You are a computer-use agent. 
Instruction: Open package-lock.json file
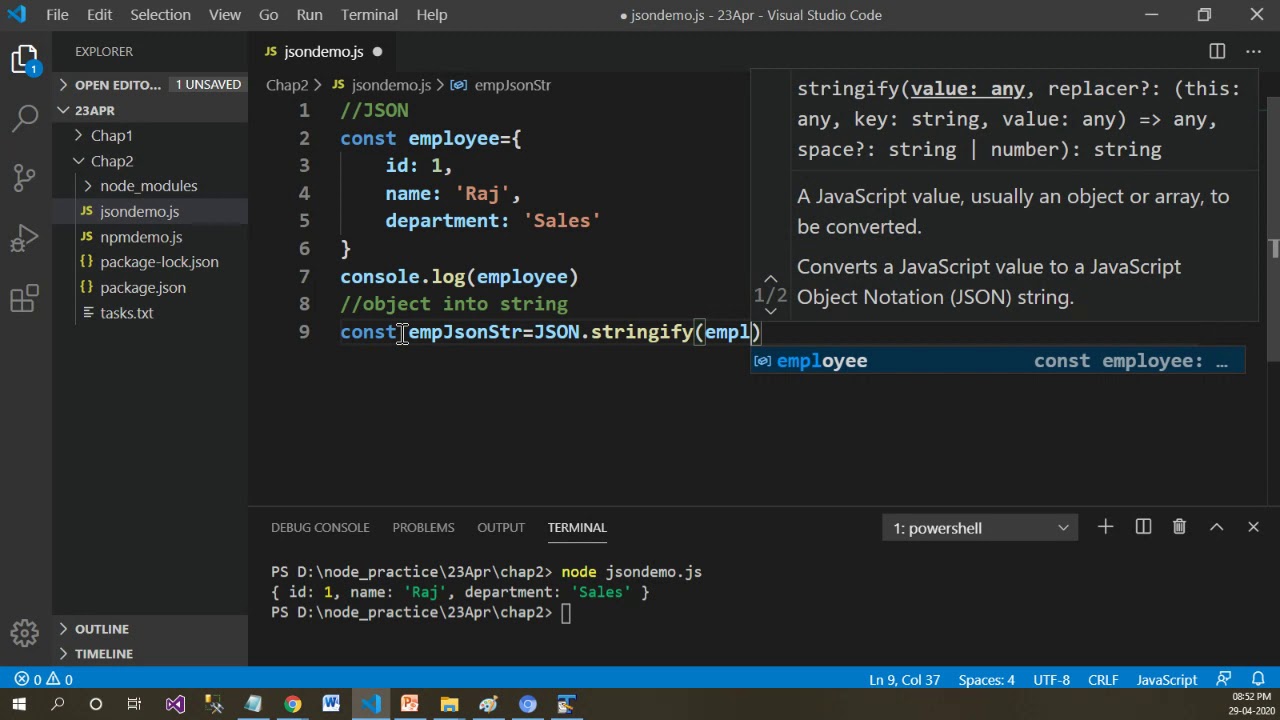tap(150, 262)
